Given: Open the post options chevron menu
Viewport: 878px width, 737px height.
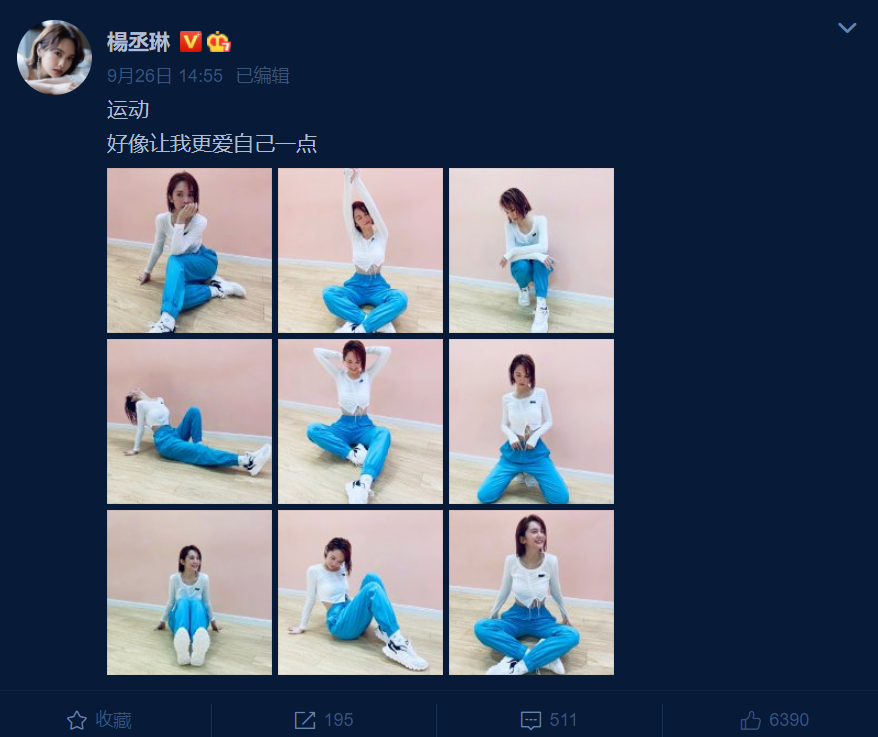Looking at the screenshot, I should click(x=847, y=27).
